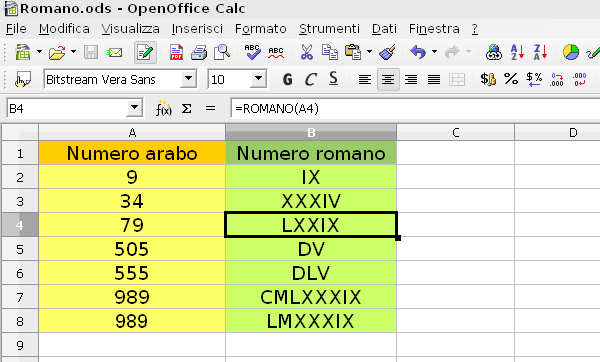Toggle underline S formatting
600x362 pixels.
pos(333,79)
